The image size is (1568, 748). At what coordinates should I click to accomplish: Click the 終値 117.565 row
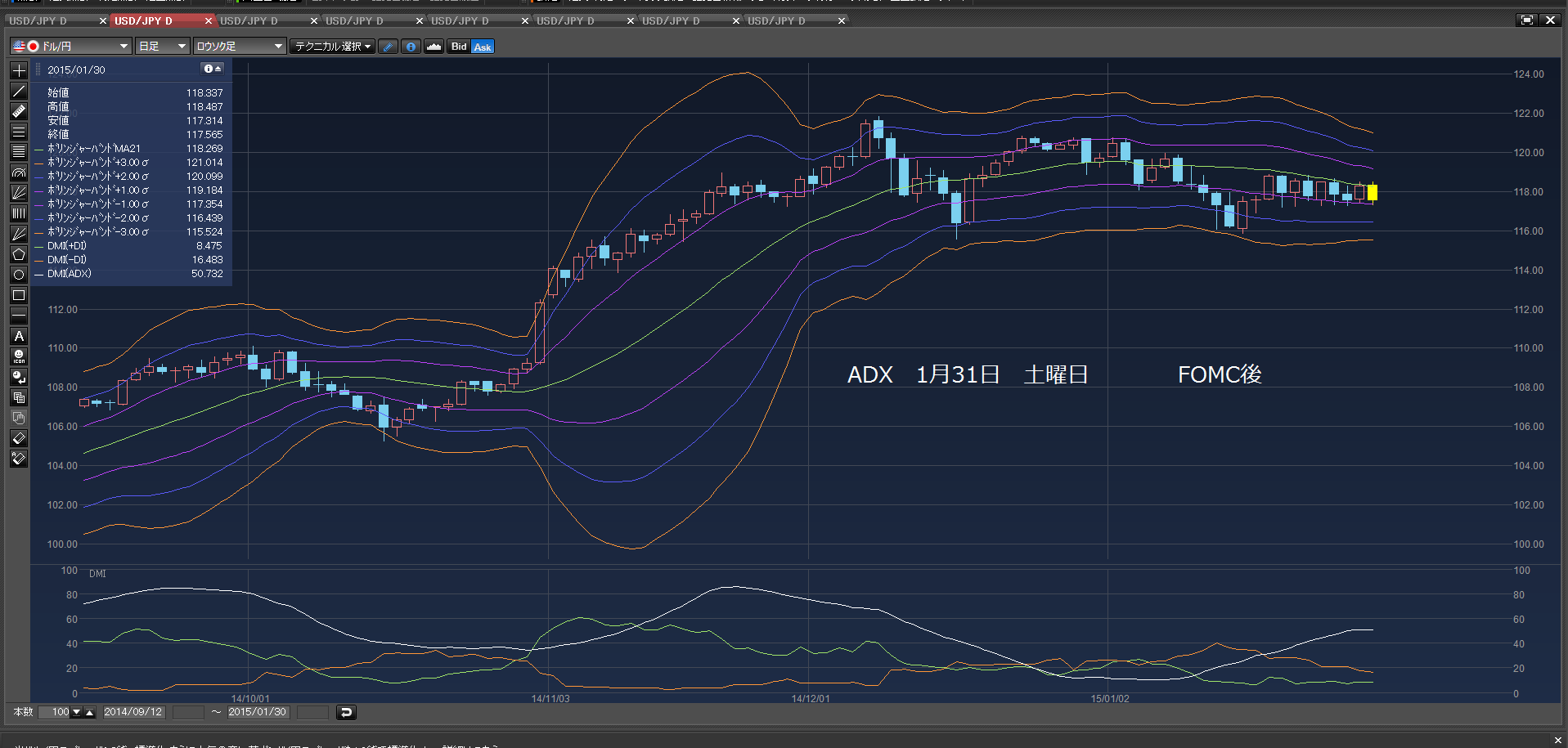coord(133,135)
